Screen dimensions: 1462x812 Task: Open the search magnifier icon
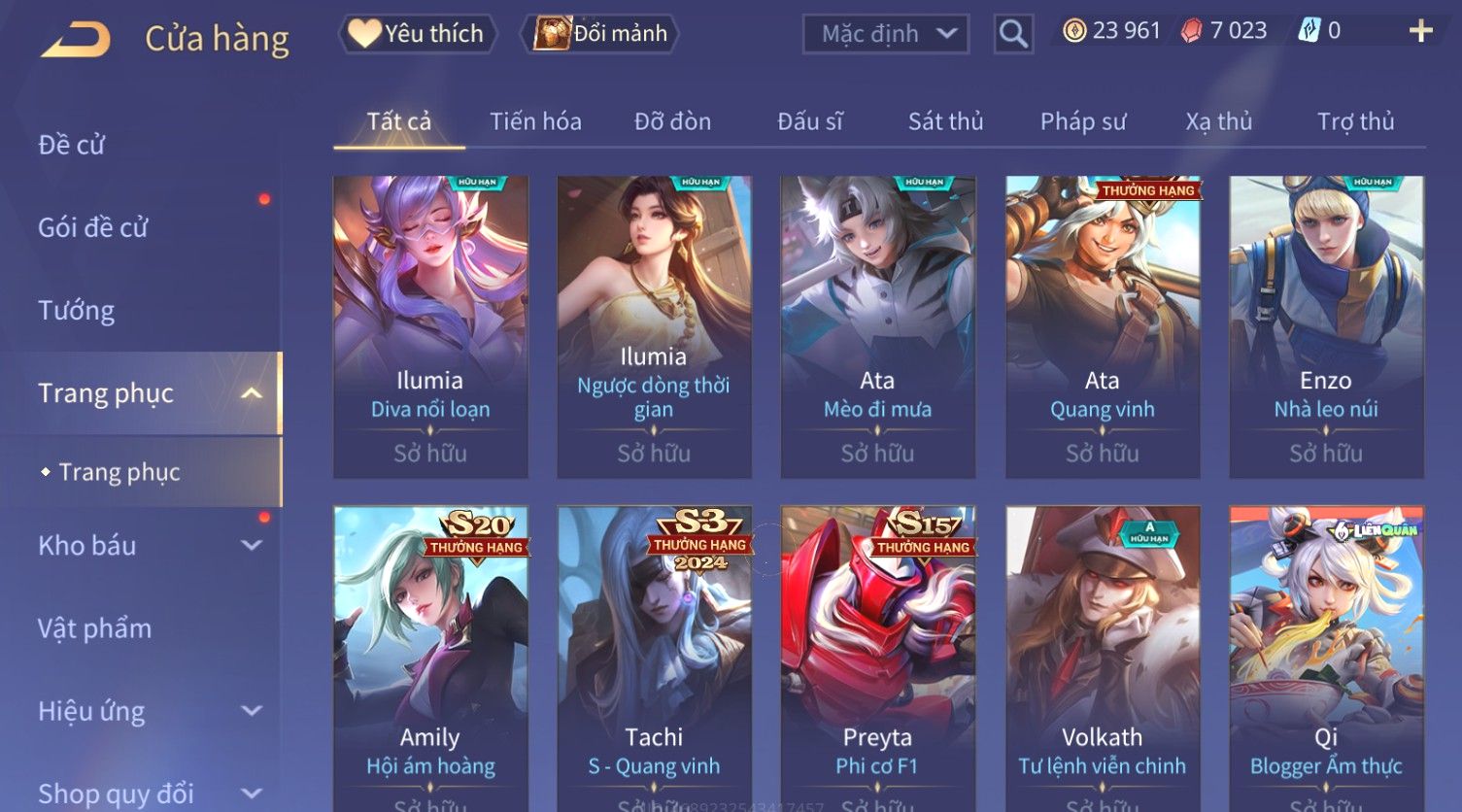(1013, 35)
